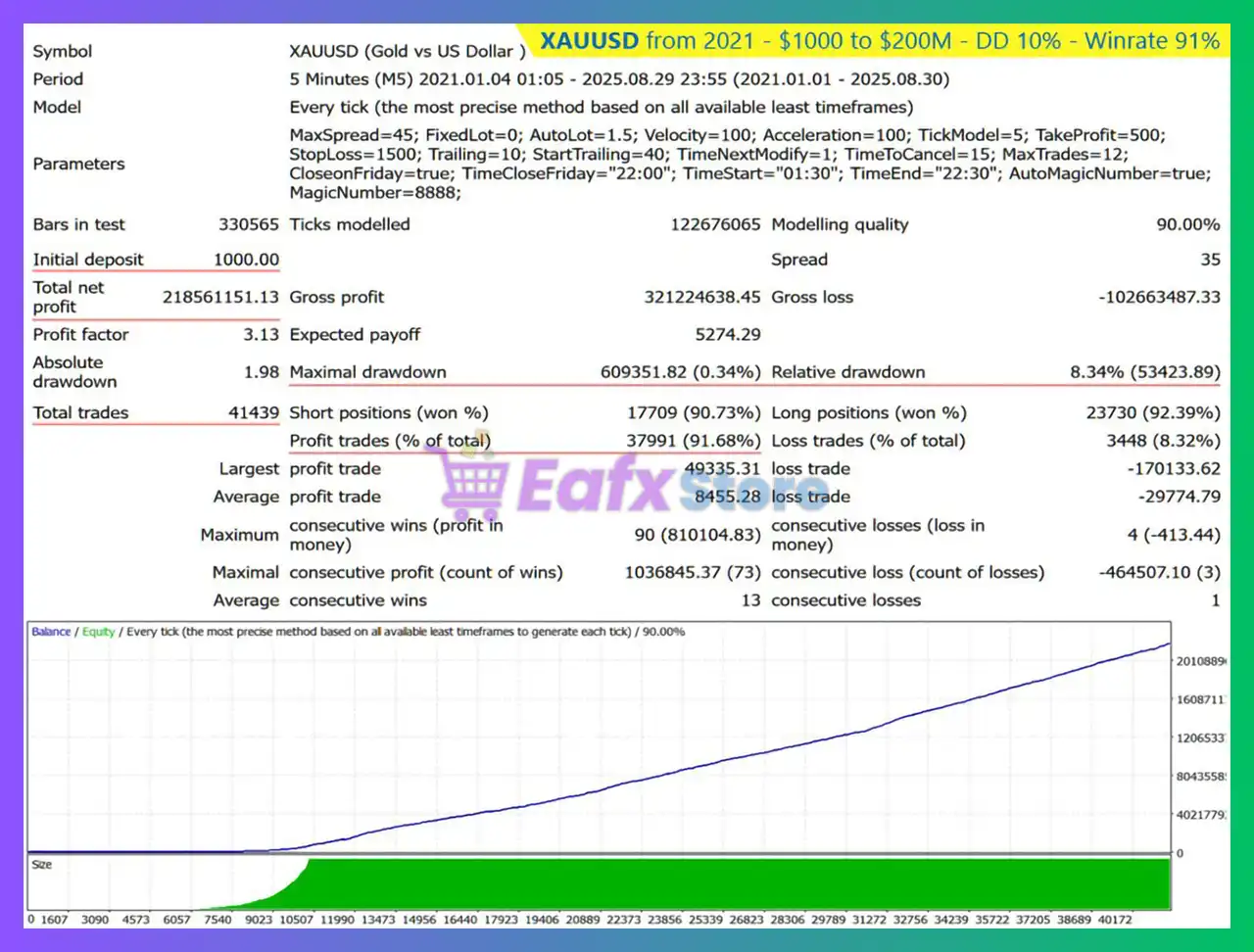Click the Modelling quality value 90.00%
This screenshot has height=952, width=1254.
pos(1188,224)
